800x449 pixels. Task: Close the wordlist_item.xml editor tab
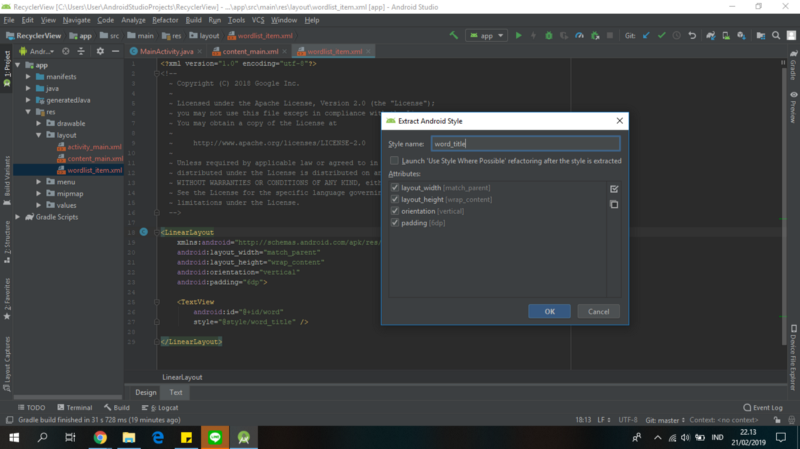coord(368,52)
